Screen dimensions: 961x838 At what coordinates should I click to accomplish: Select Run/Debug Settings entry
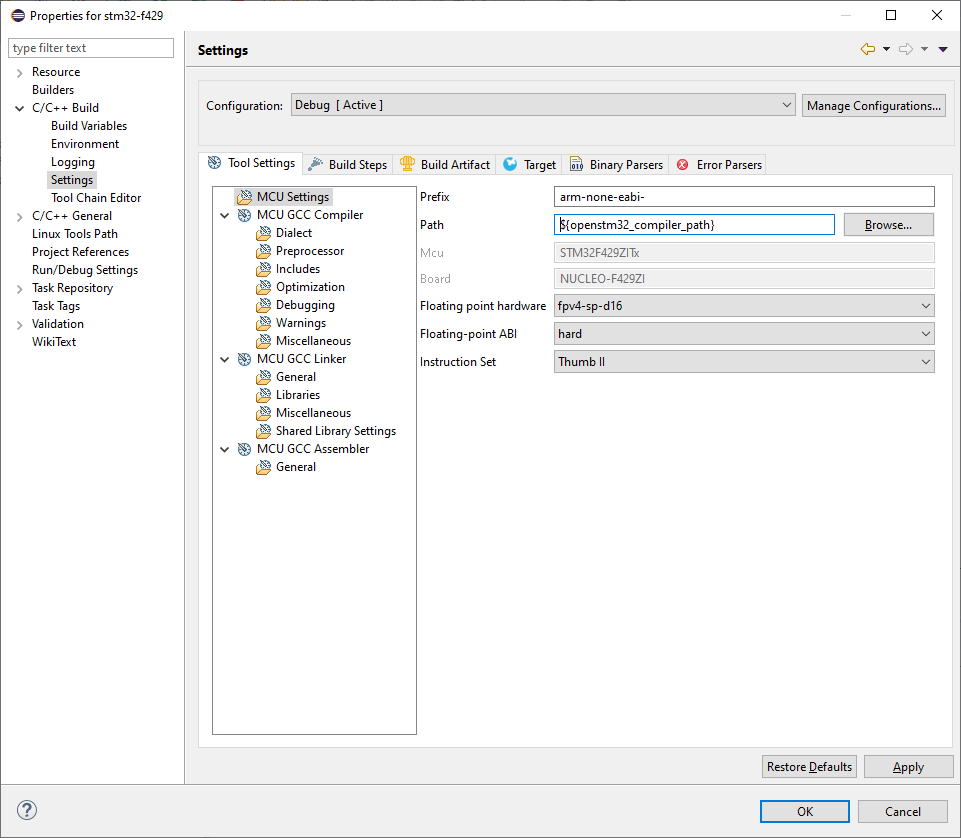tap(85, 270)
